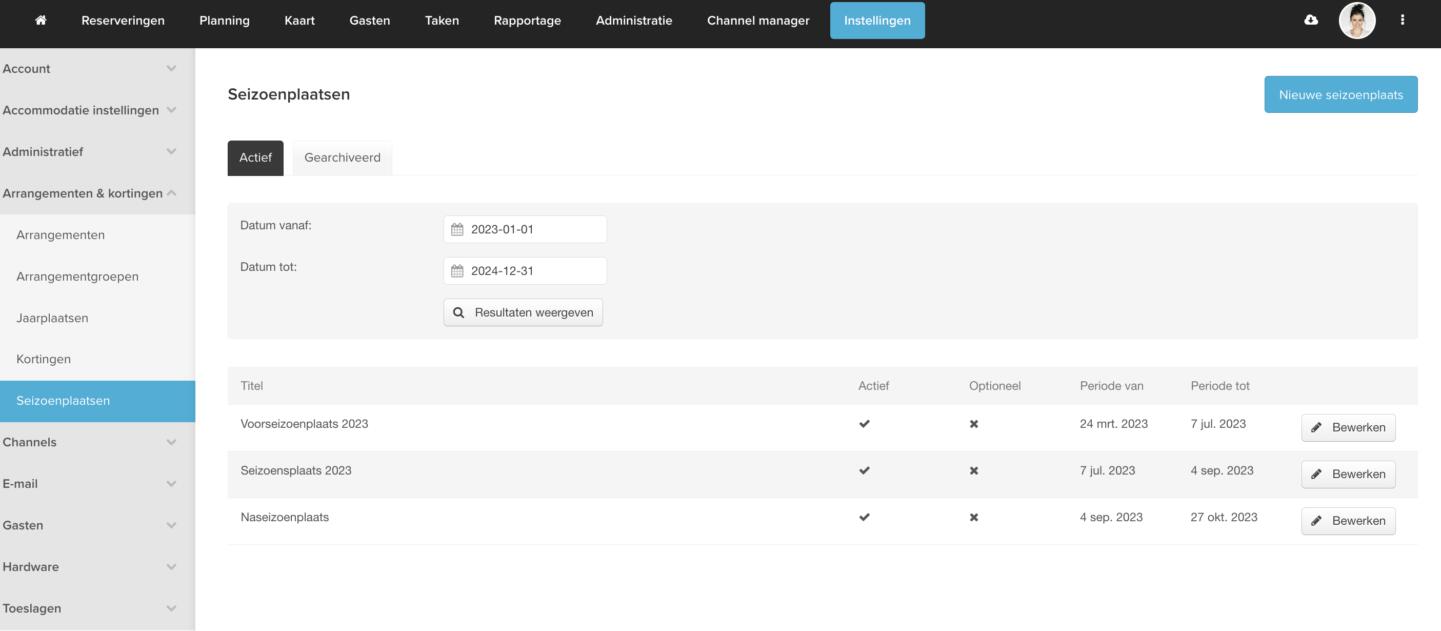Click the Nieuwe seizoenplaats button
Viewport: 1441px width, 631px height.
[x=1340, y=95]
